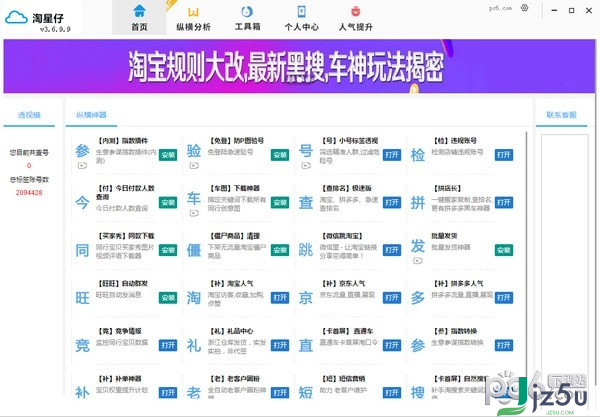Select the 联系客服 panel tab
This screenshot has height=417, width=600.
tap(561, 115)
